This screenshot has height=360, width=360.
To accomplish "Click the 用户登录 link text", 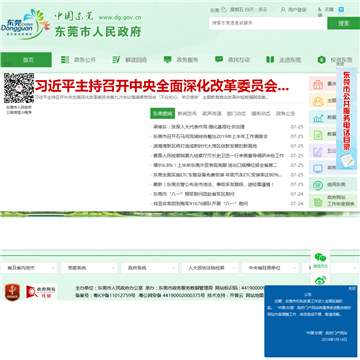I will point(297,10).
